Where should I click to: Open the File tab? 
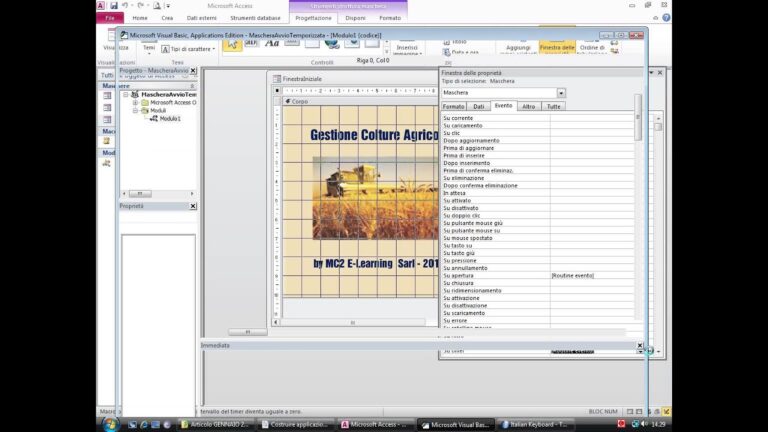pyautogui.click(x=110, y=18)
